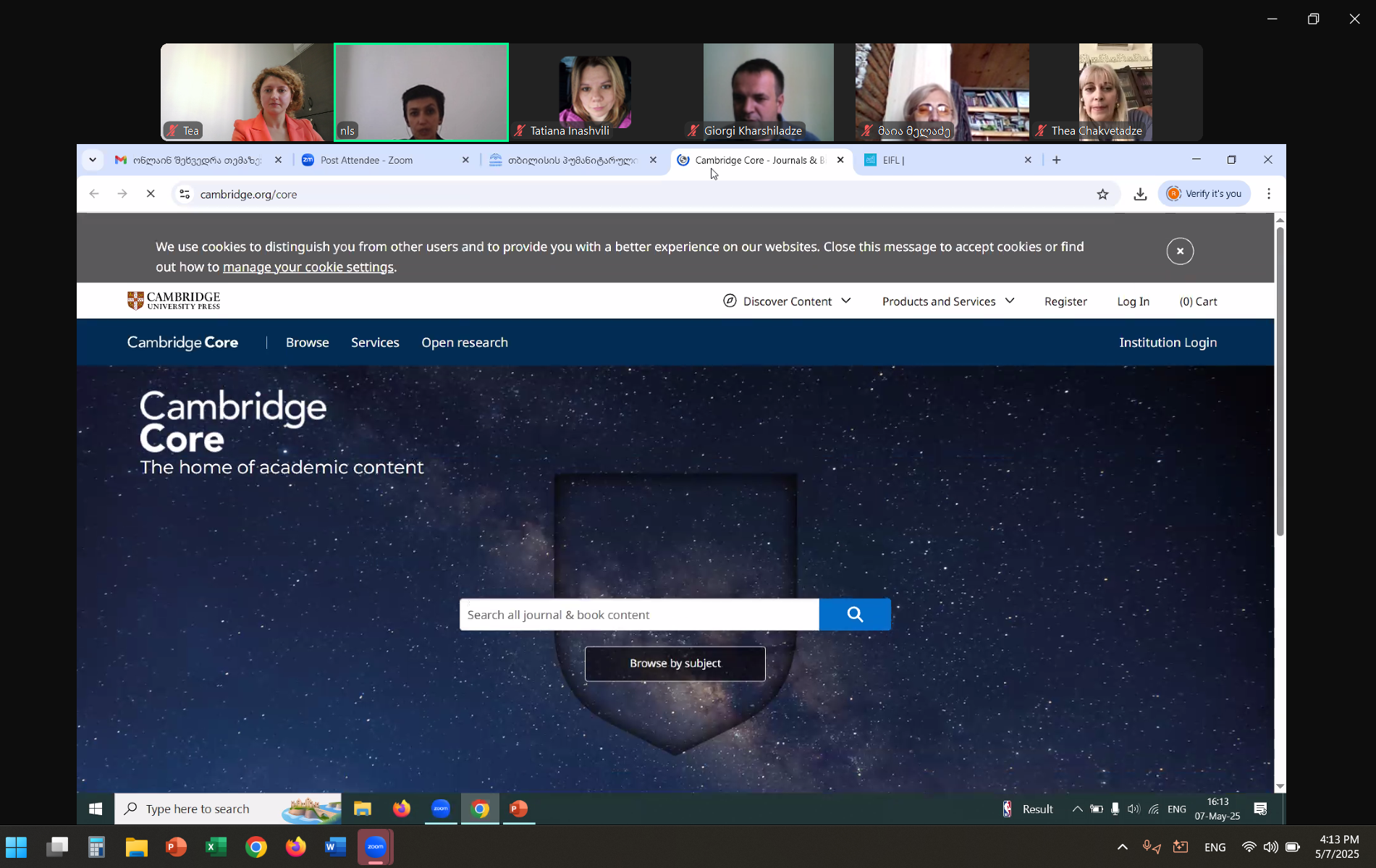
Task: Click Institution Login
Action: coord(1168,342)
